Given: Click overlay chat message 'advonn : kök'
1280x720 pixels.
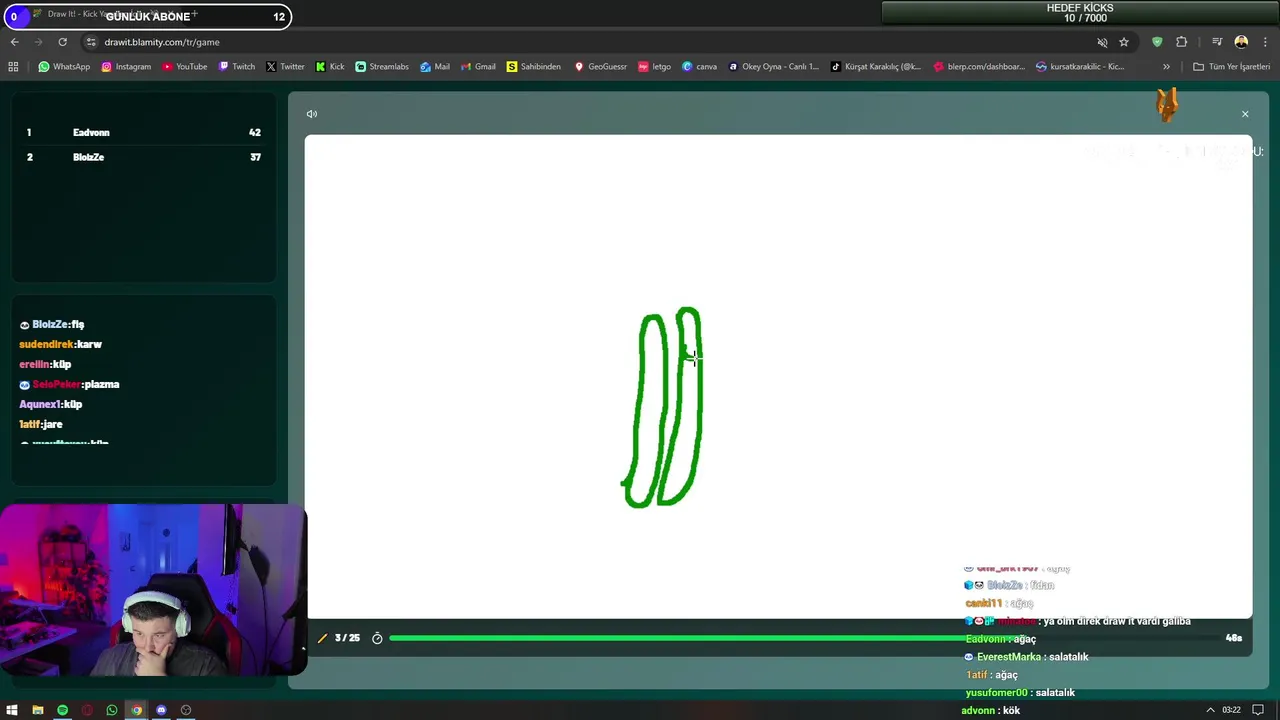Looking at the screenshot, I should pos(991,710).
